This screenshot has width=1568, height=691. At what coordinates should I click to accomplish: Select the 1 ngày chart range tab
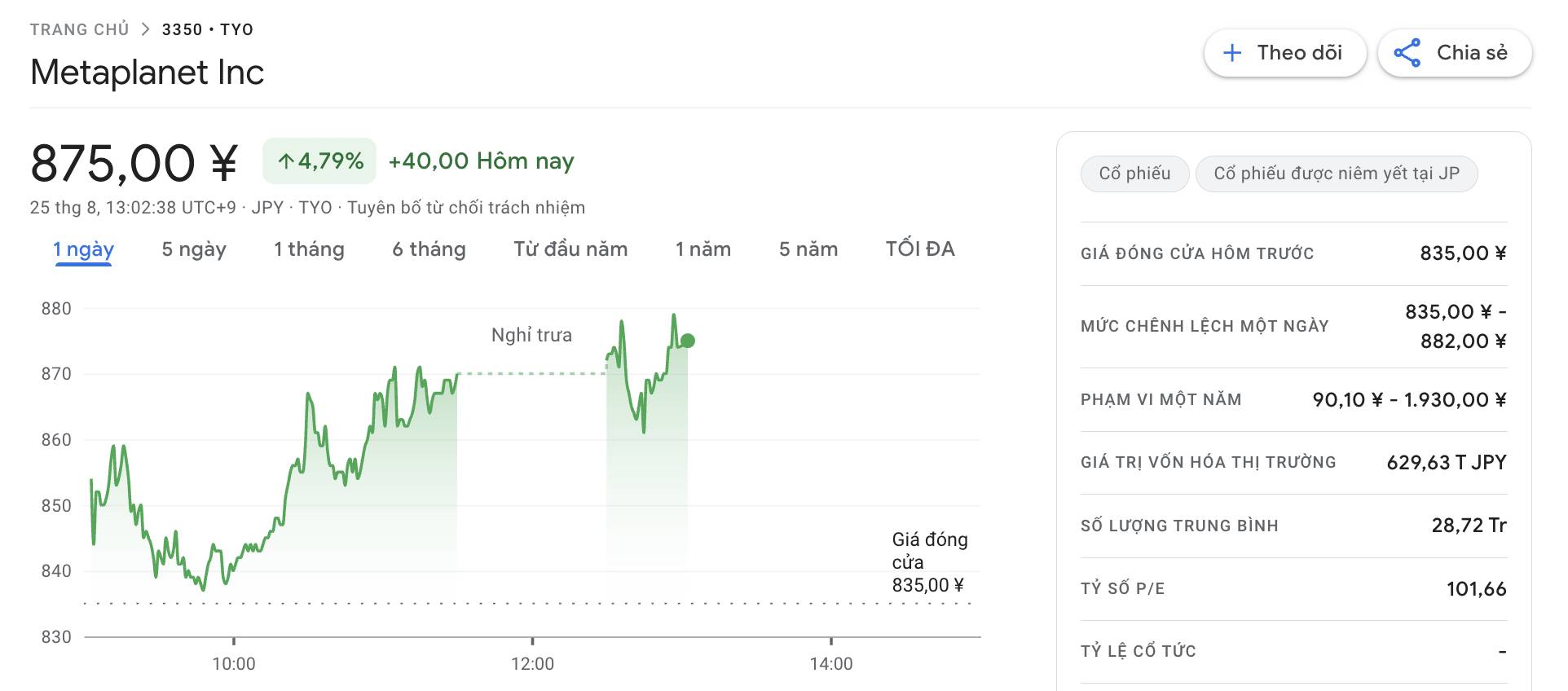83,249
